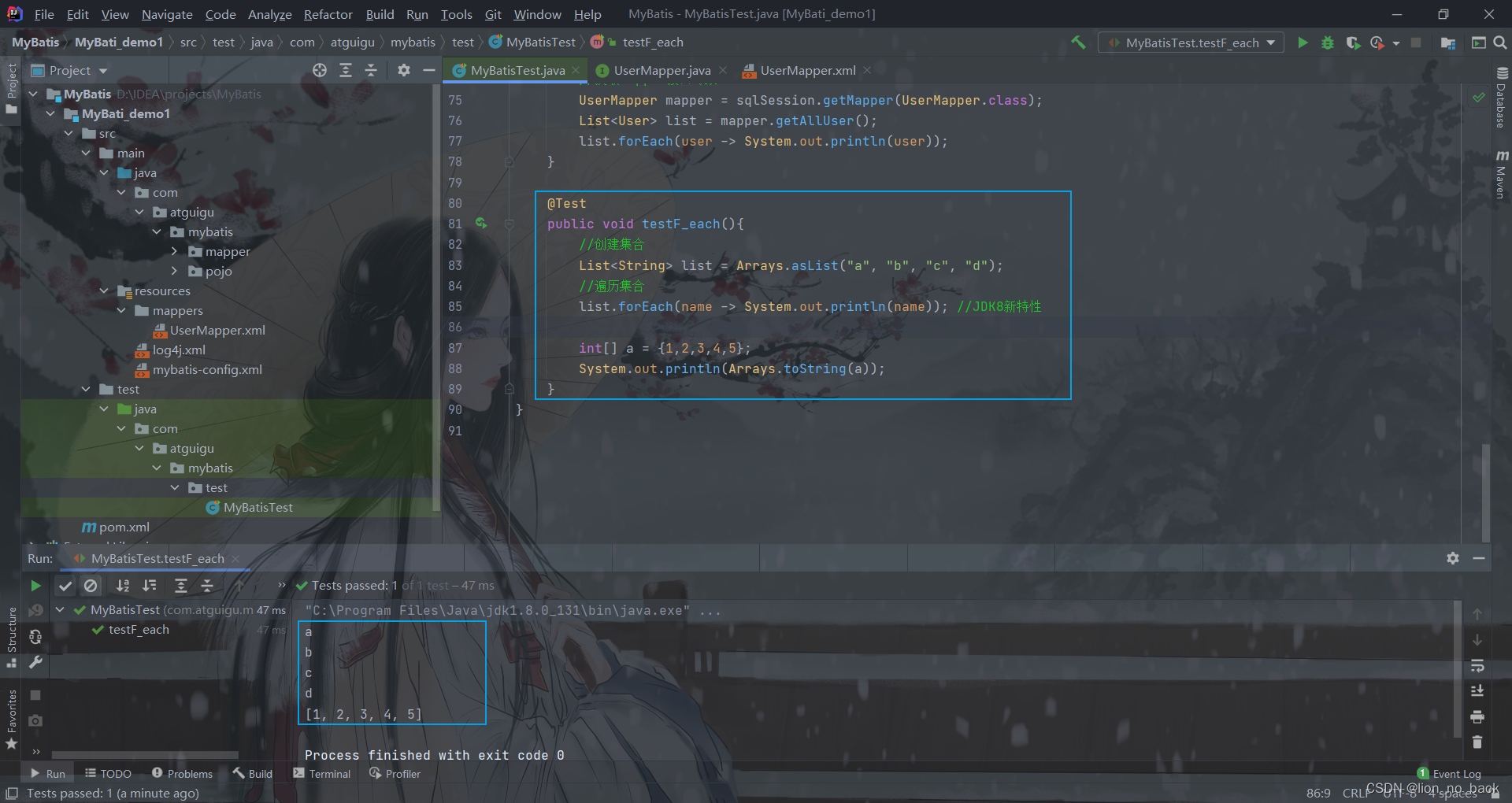1512x803 pixels.
Task: Open the Project Structure icon in the toolbar
Action: (x=1448, y=43)
